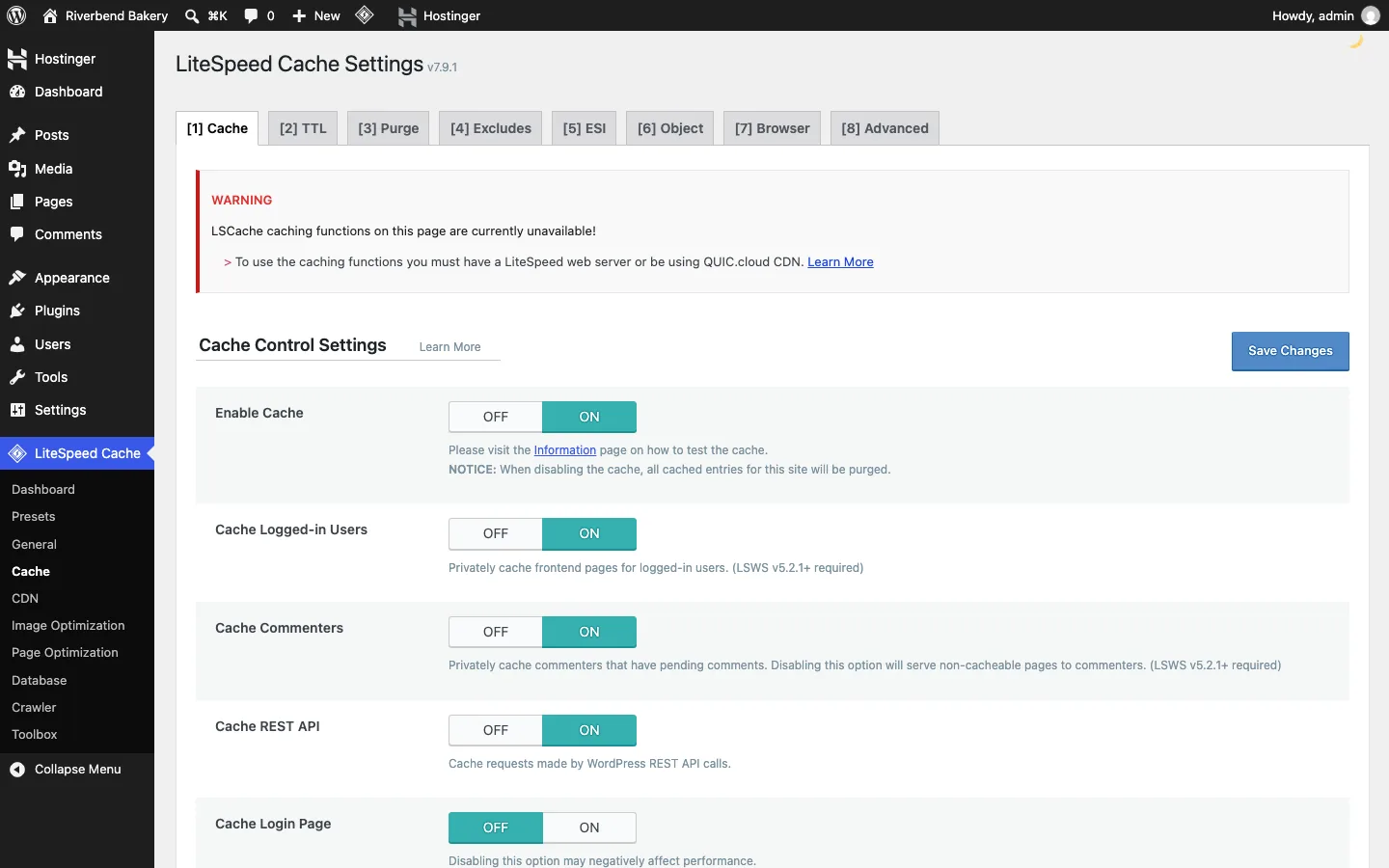1389x868 pixels.
Task: Click the LiteSpeed diamond icon in admin bar
Action: [365, 15]
